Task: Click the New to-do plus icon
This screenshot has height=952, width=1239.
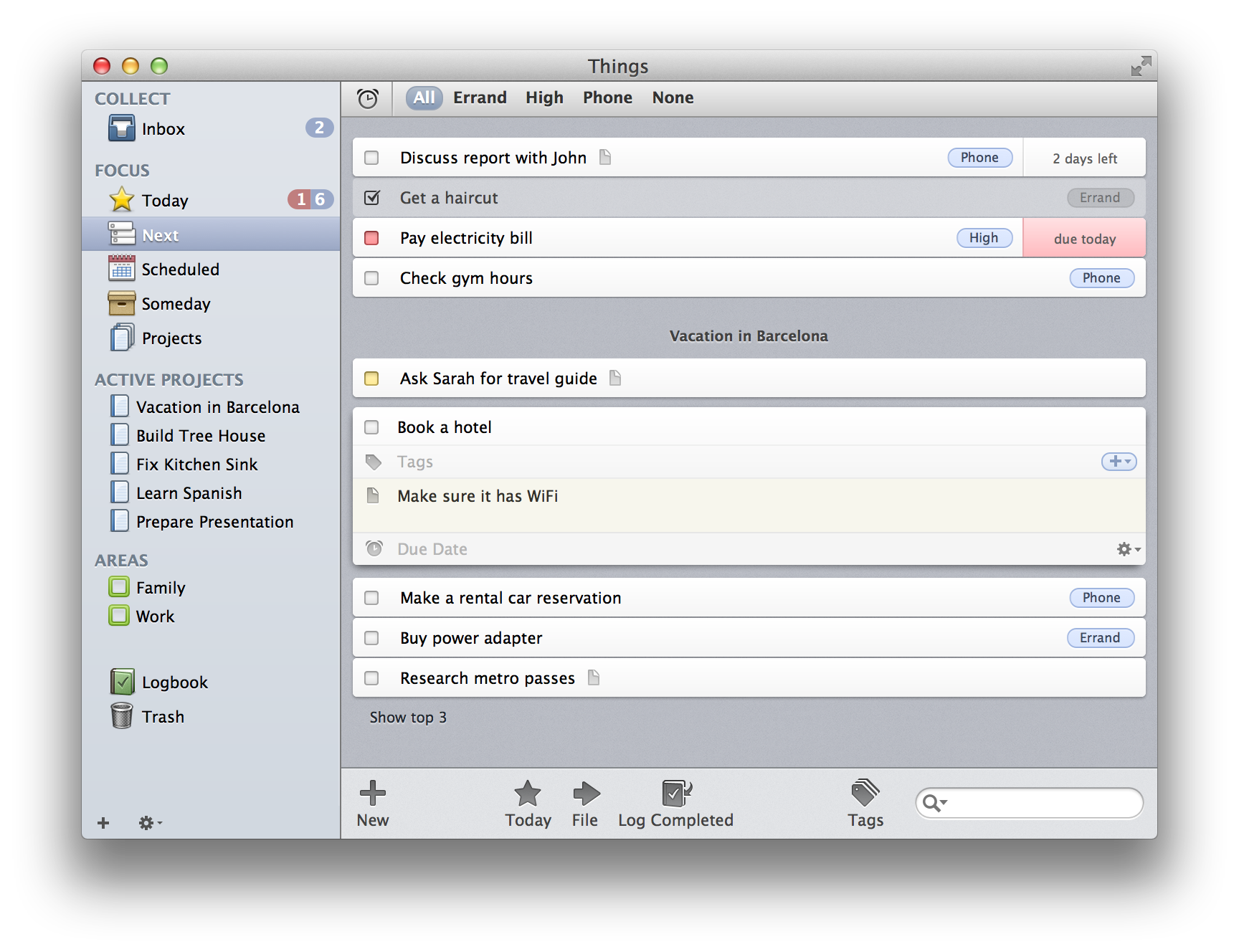Action: [372, 794]
